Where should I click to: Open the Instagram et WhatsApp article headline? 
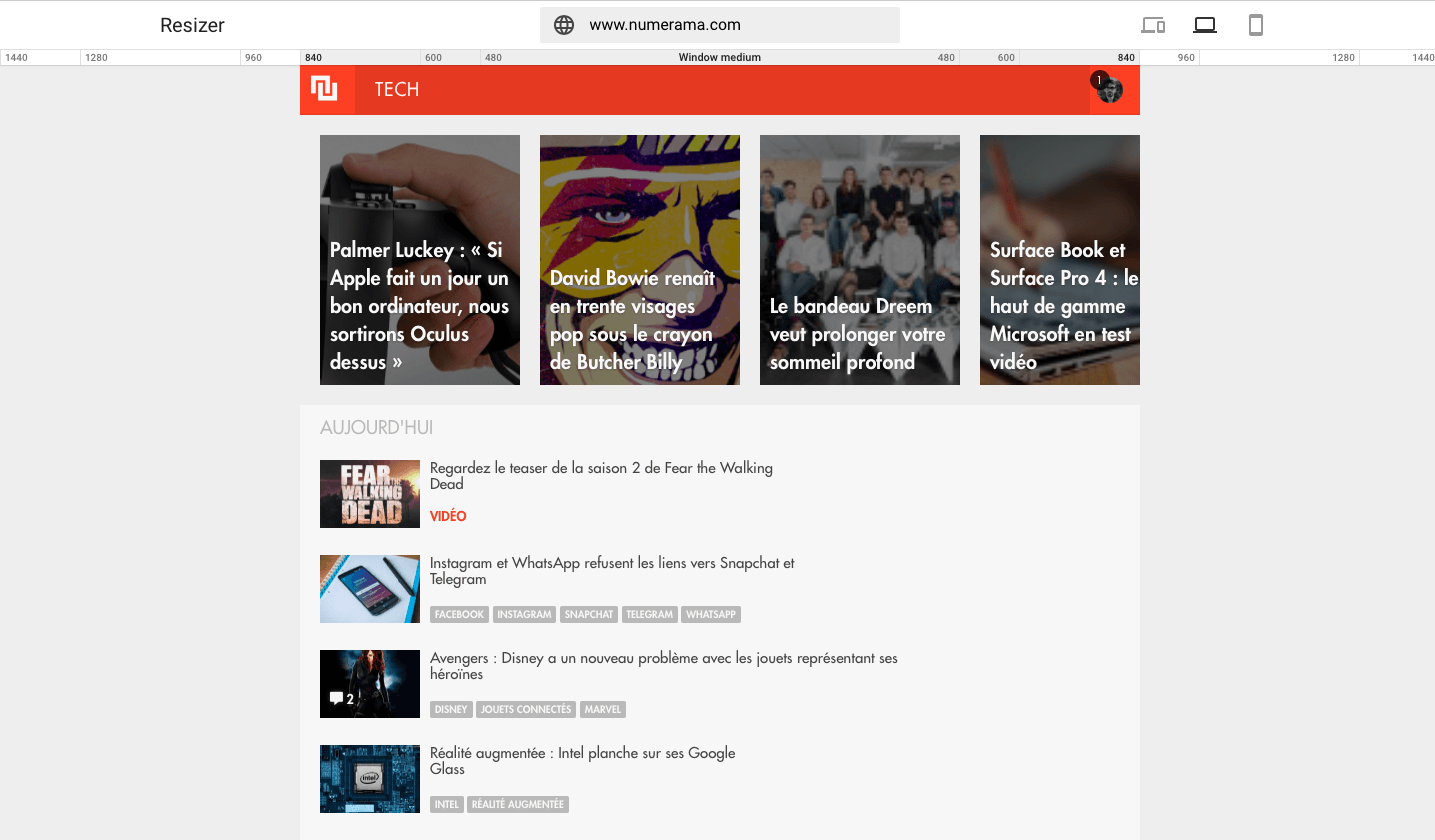[x=612, y=571]
